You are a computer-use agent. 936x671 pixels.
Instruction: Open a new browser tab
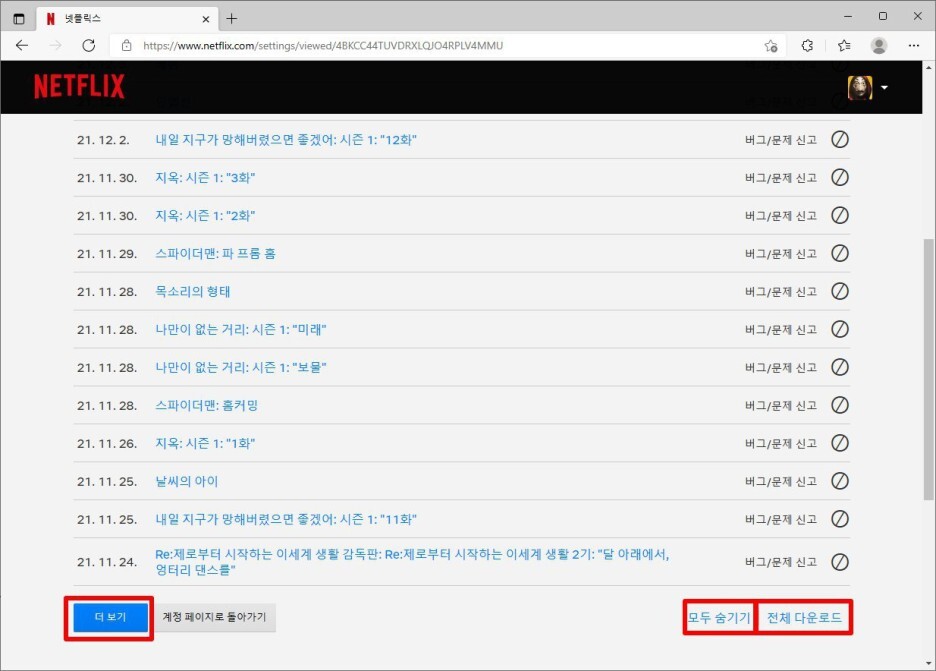[x=232, y=19]
